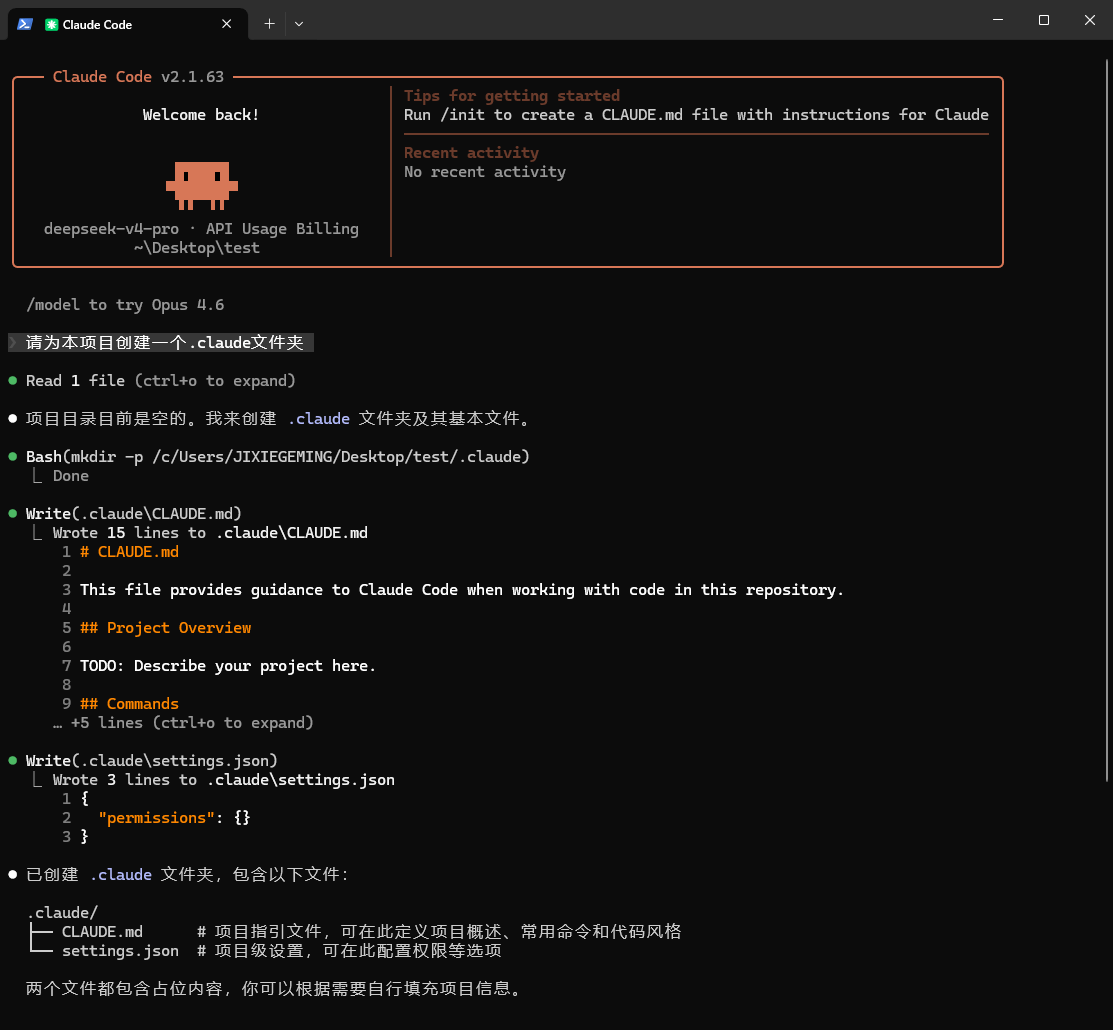Click the green Claude Code tab icon
This screenshot has height=1030, width=1113.
point(51,25)
